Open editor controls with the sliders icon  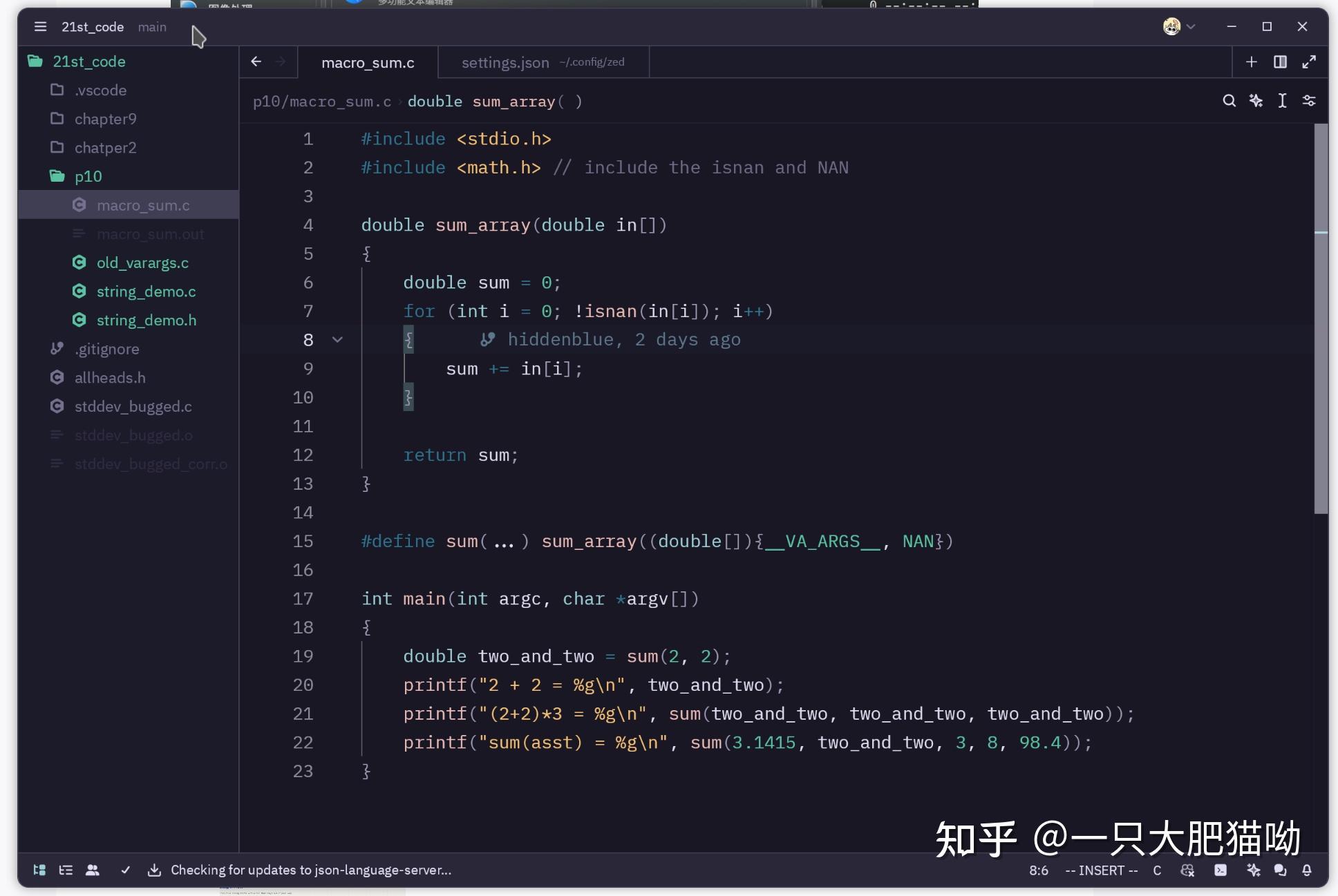point(1310,101)
